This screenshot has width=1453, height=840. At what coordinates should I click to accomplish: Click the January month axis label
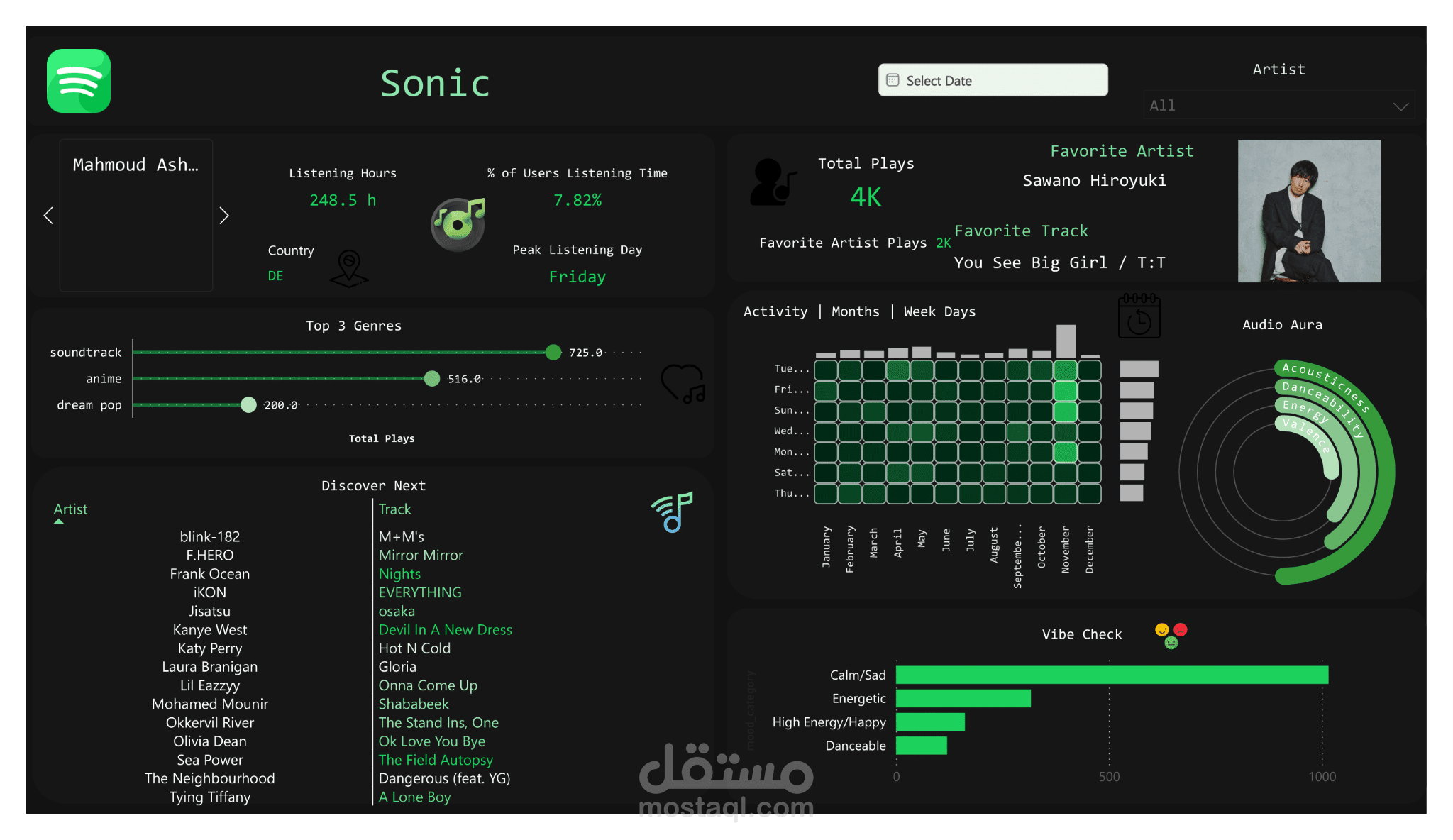click(826, 546)
